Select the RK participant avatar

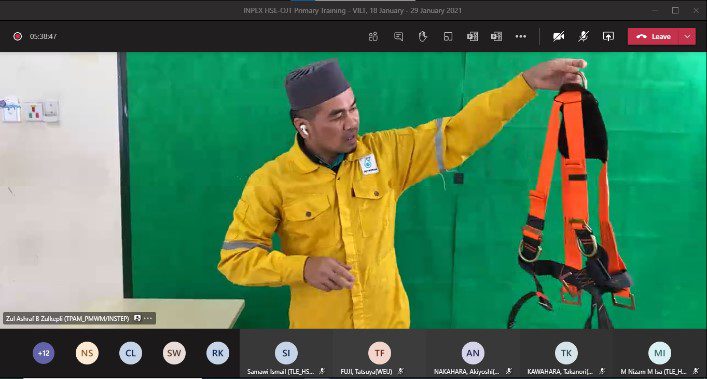pyautogui.click(x=217, y=353)
